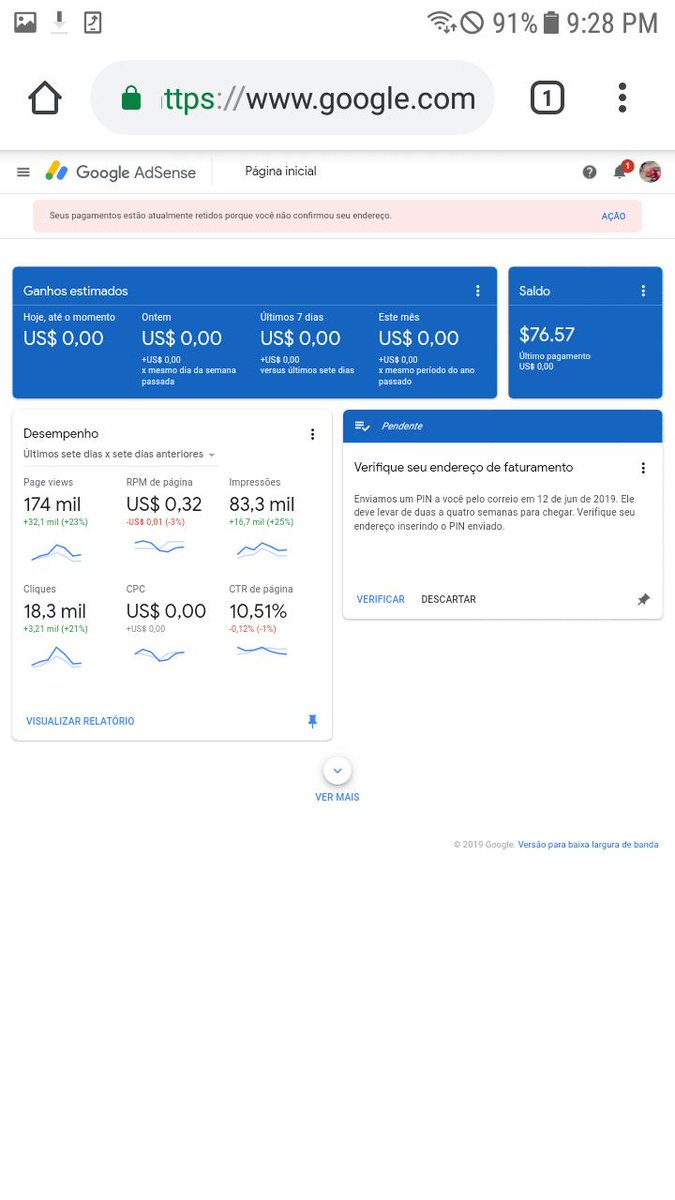Image resolution: width=675 pixels, height=1200 pixels.
Task: Click the Pendente checklist icon
Action: (363, 426)
